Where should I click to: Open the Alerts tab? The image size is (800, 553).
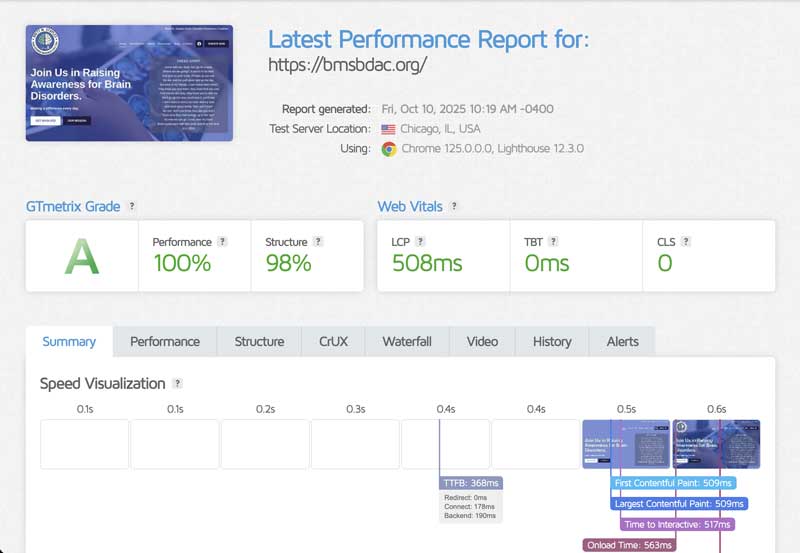pyautogui.click(x=622, y=342)
